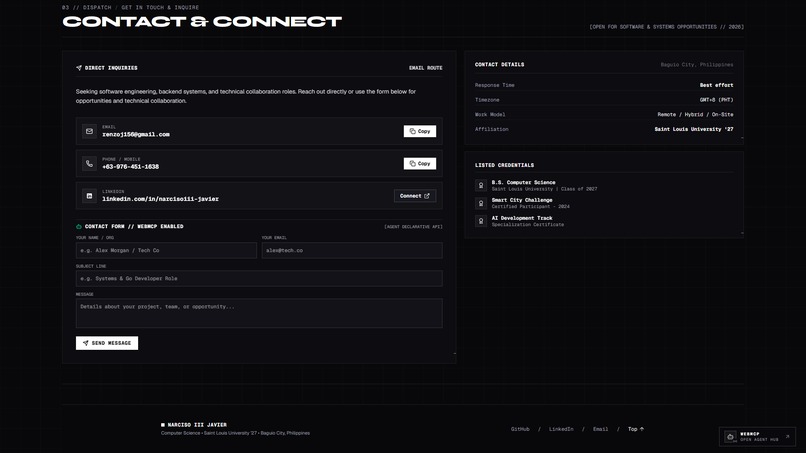Viewport: 806px width, 453px height.
Task: Click the WebMCP Open Agent Hub icon
Action: tap(730, 437)
